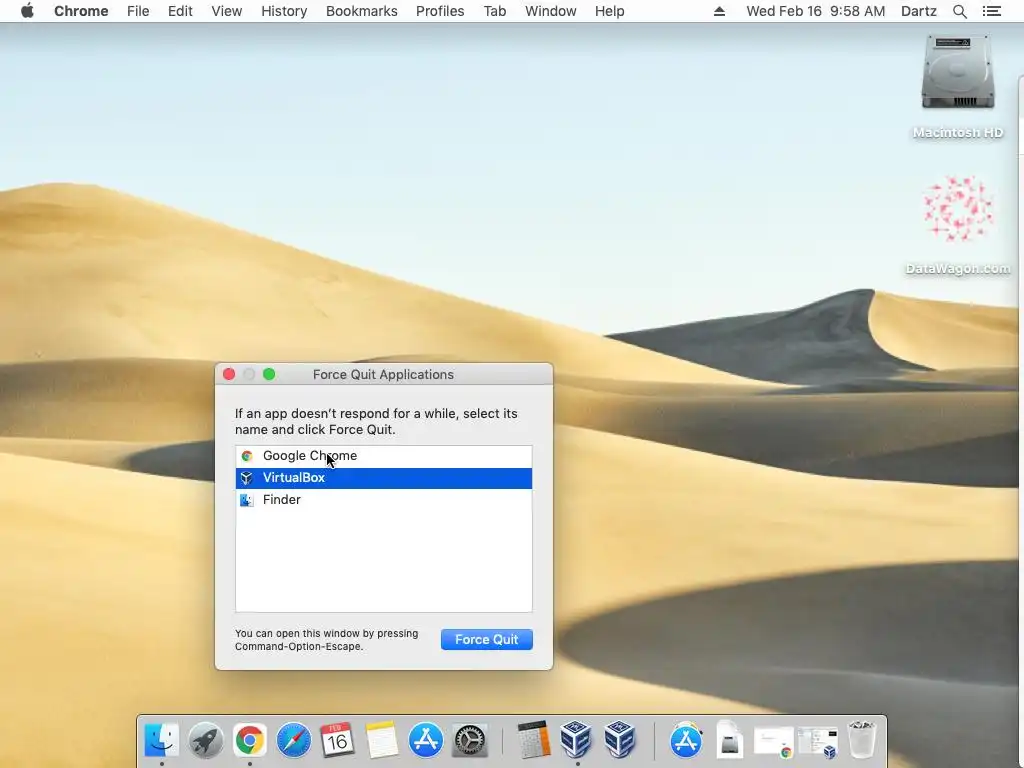Viewport: 1024px width, 768px height.
Task: Open minimized VirtualBox window thumbnail in Dock
Action: tap(818, 743)
